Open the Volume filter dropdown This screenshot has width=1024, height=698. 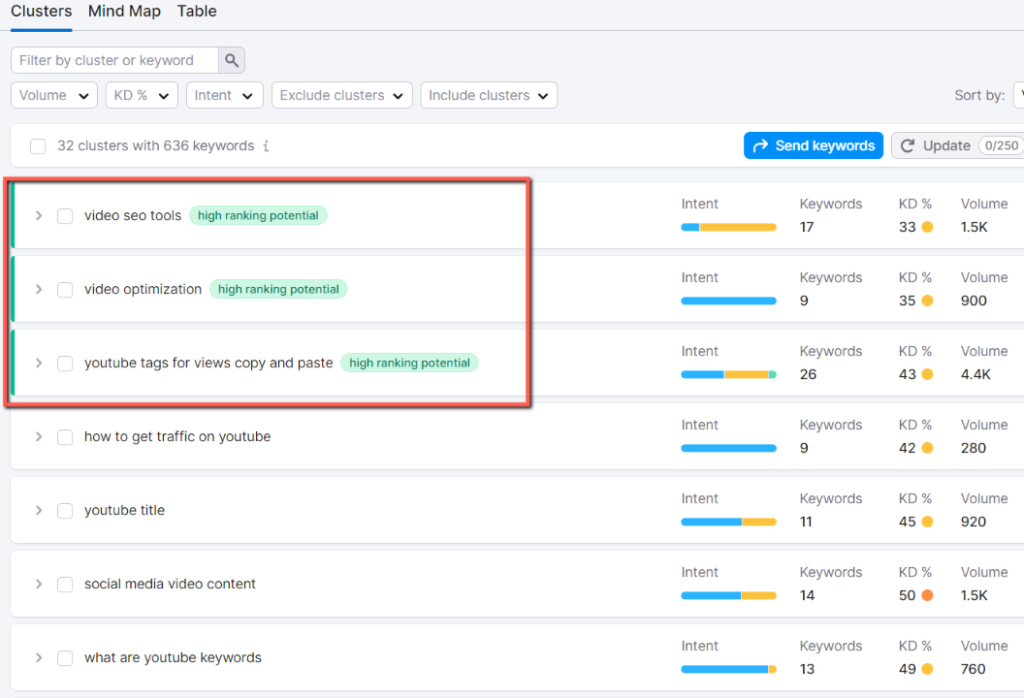point(53,95)
